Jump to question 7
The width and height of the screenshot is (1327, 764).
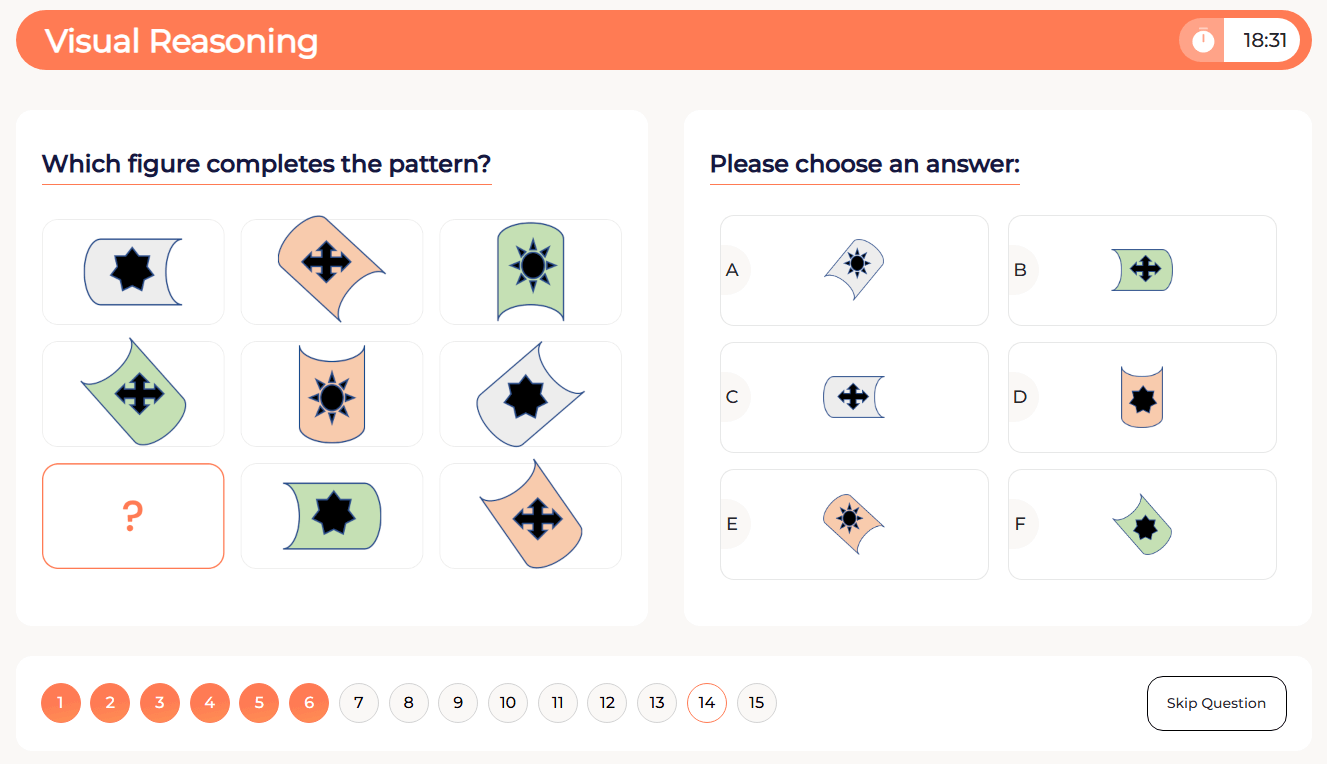(x=359, y=703)
